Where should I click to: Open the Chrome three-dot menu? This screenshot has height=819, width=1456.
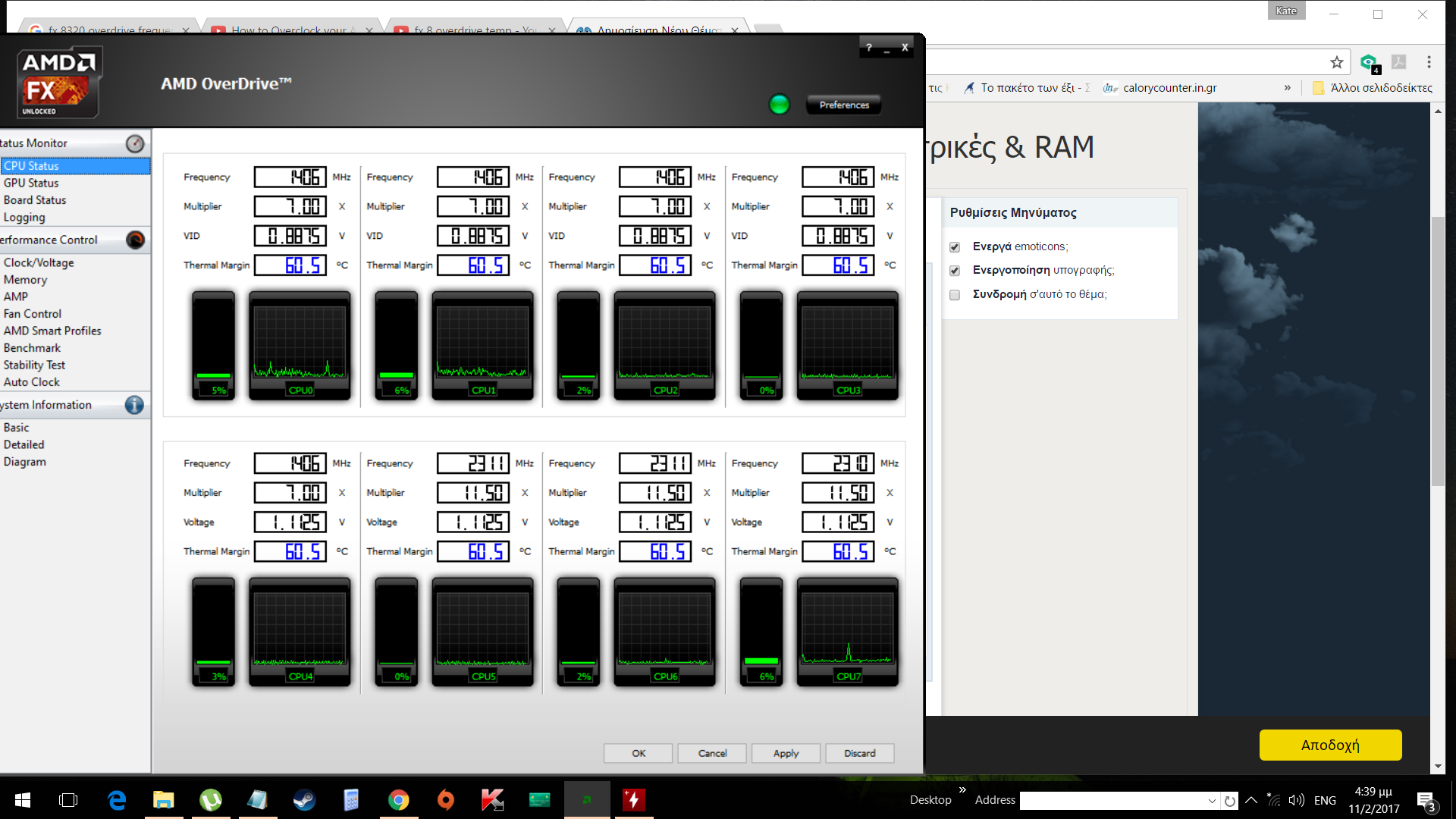1429,62
